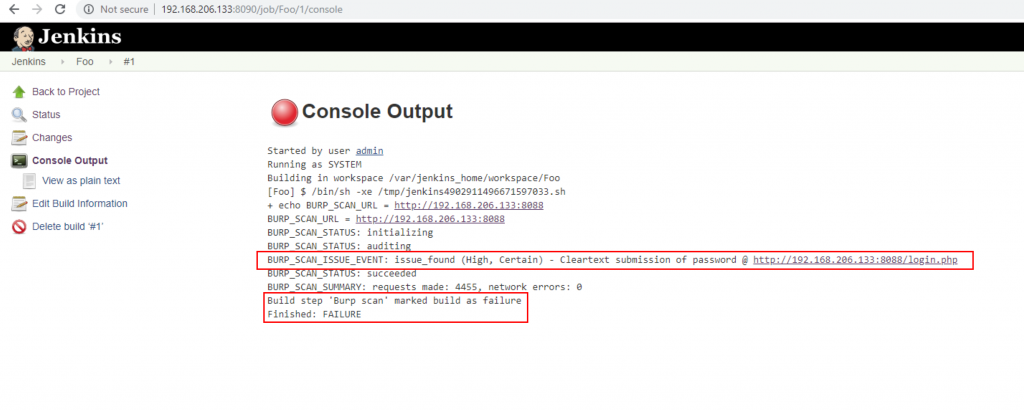The height and width of the screenshot is (410, 1024).
Task: Open the Jenkins breadcrumb item
Action: pos(28,61)
